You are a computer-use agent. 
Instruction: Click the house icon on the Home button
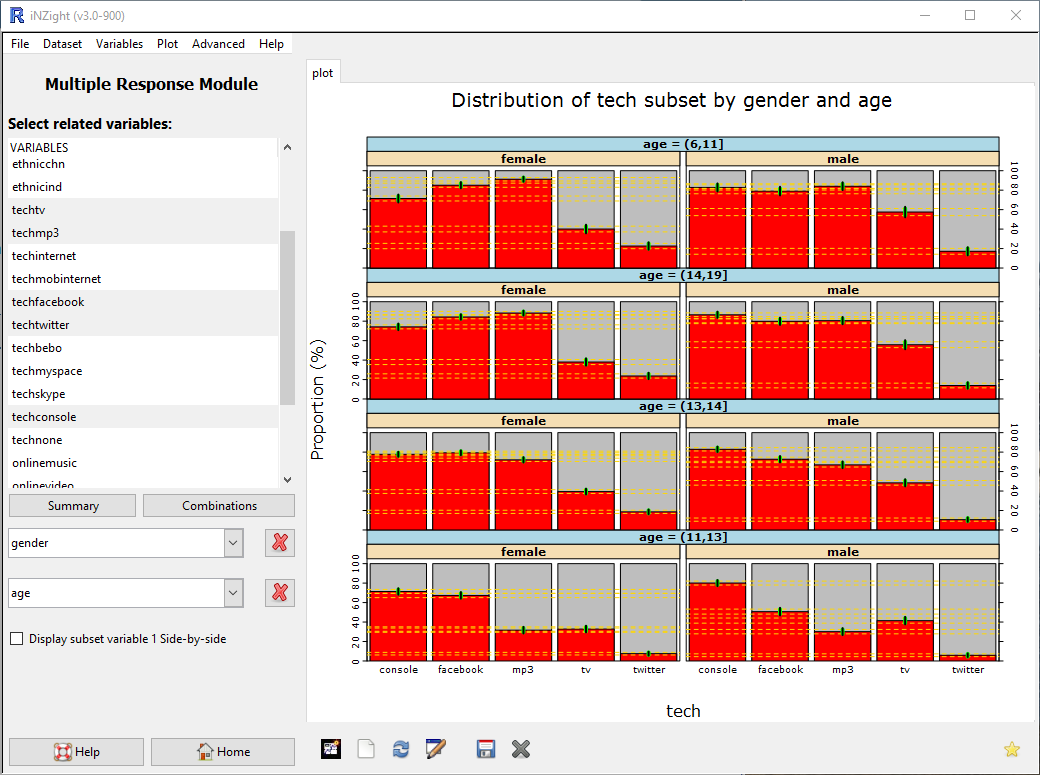click(x=203, y=751)
